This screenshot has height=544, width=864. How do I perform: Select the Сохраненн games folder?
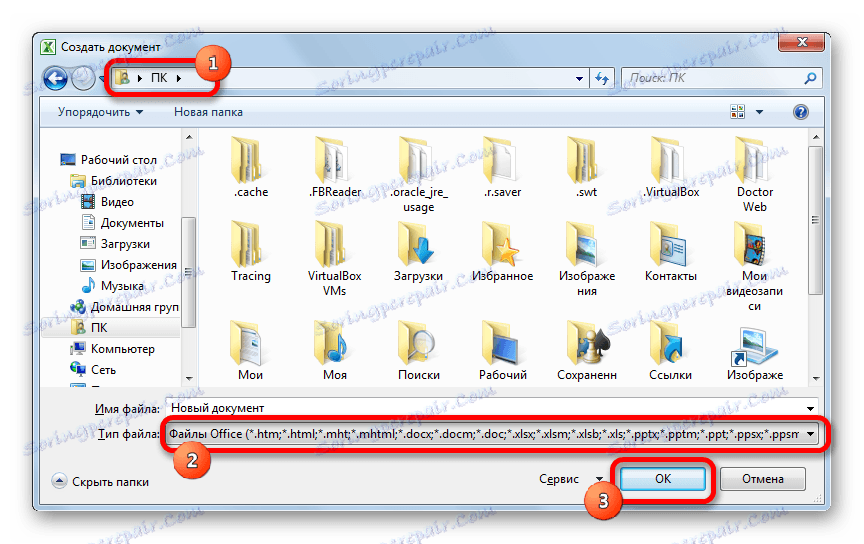(x=586, y=351)
